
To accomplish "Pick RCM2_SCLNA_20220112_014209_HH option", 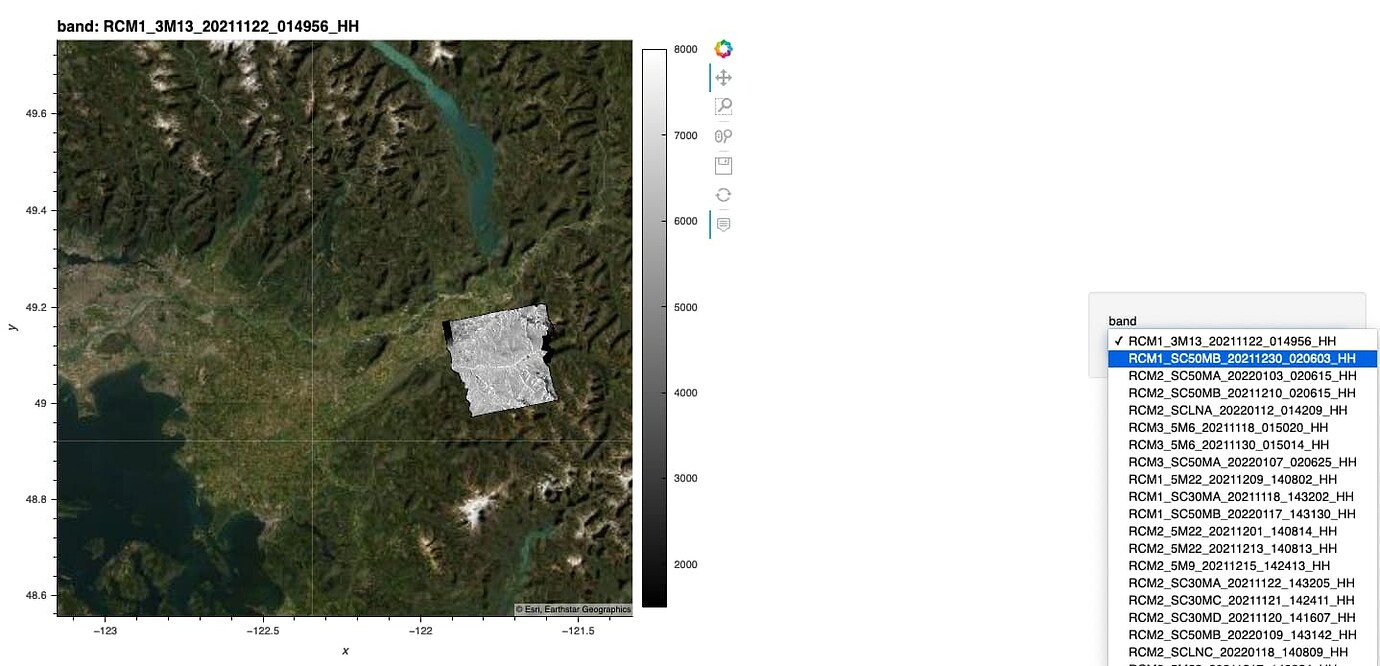I will coord(1242,410).
